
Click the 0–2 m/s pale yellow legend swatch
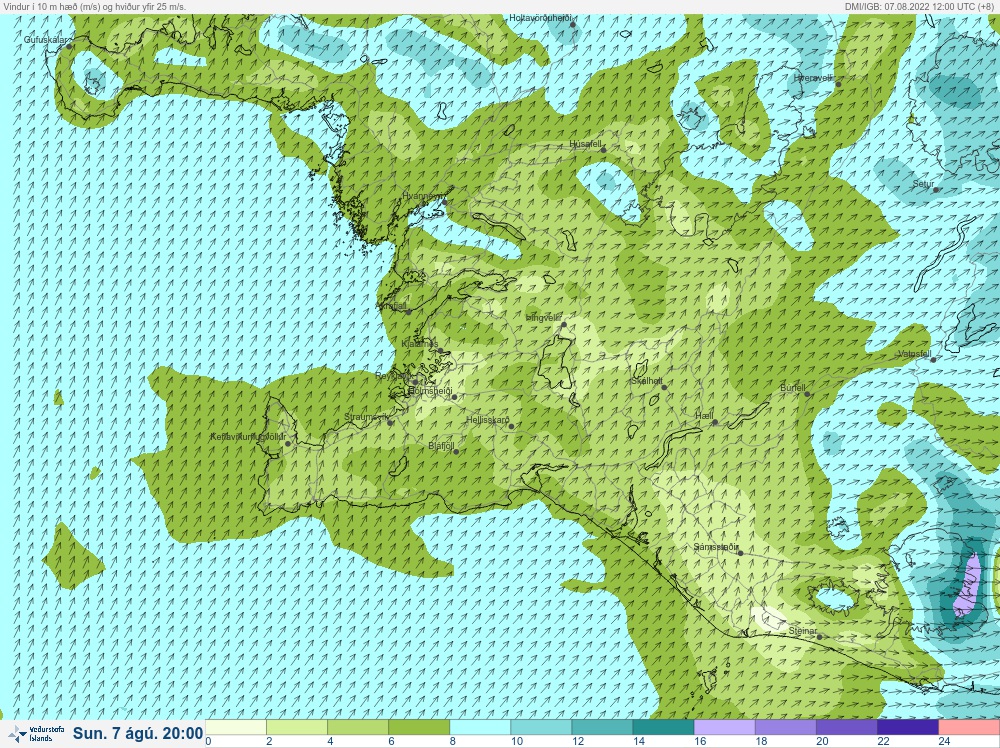(236, 728)
